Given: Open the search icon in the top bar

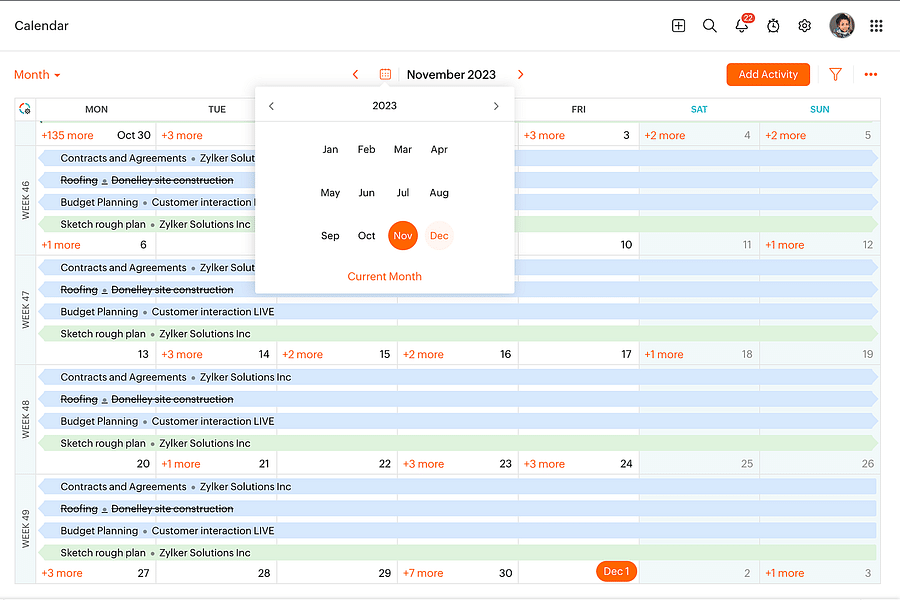Looking at the screenshot, I should (710, 25).
